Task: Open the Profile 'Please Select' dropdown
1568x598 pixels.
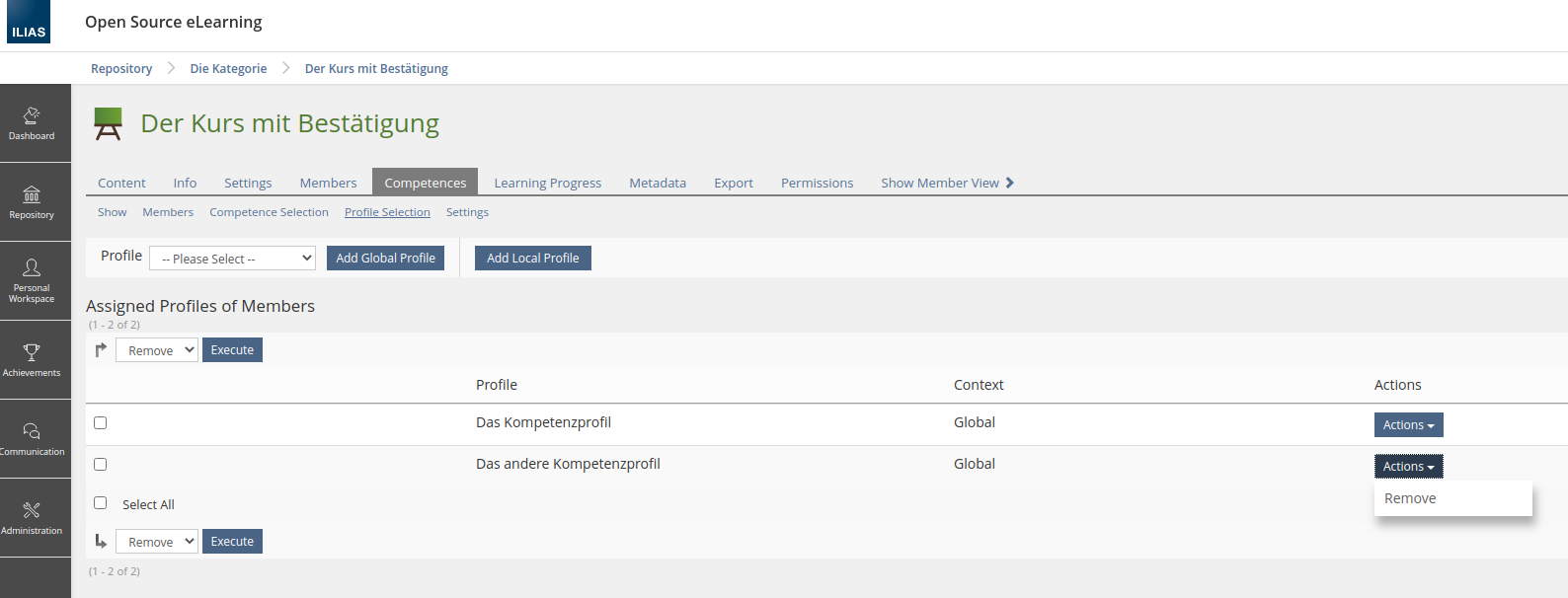Action: tap(232, 259)
